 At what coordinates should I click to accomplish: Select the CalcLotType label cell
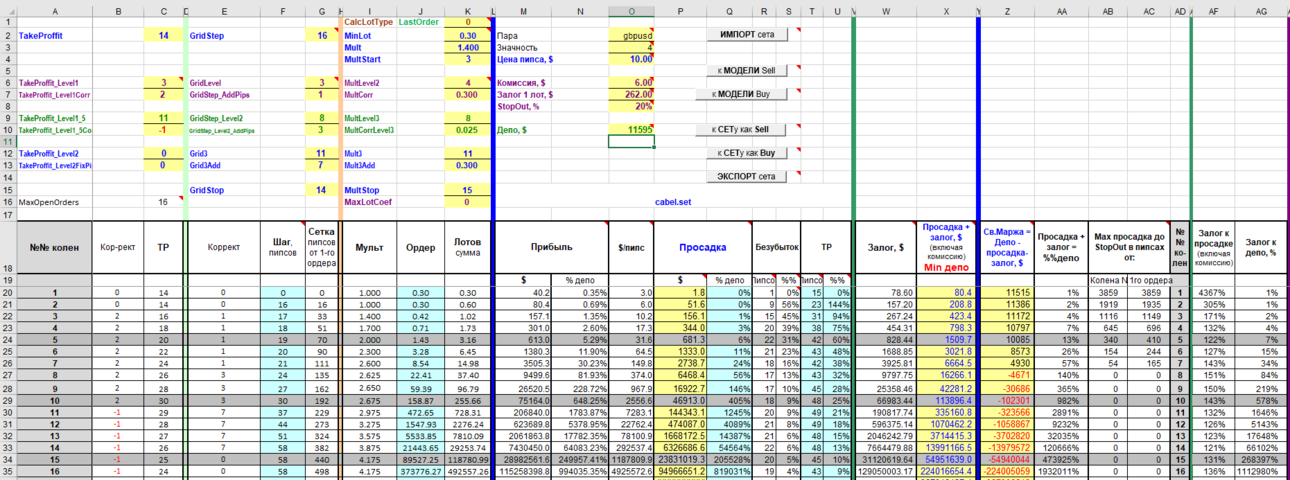pos(369,21)
